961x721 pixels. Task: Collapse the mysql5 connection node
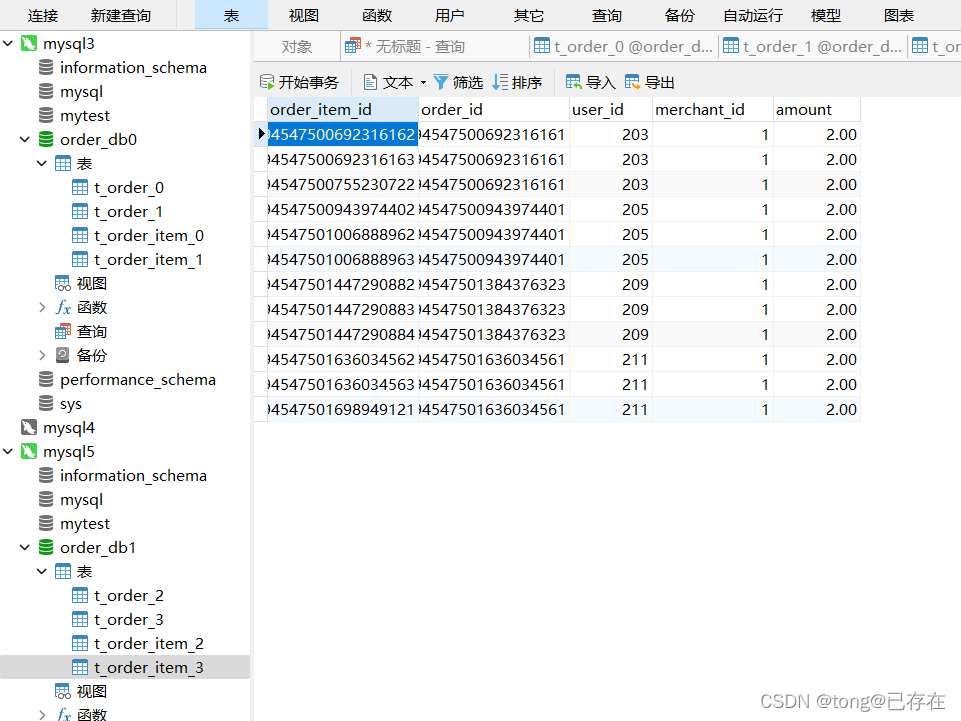coord(9,452)
